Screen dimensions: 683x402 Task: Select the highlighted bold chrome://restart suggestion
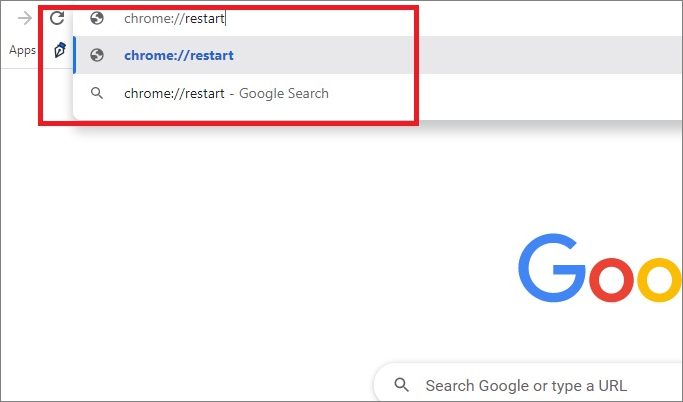pyautogui.click(x=179, y=55)
